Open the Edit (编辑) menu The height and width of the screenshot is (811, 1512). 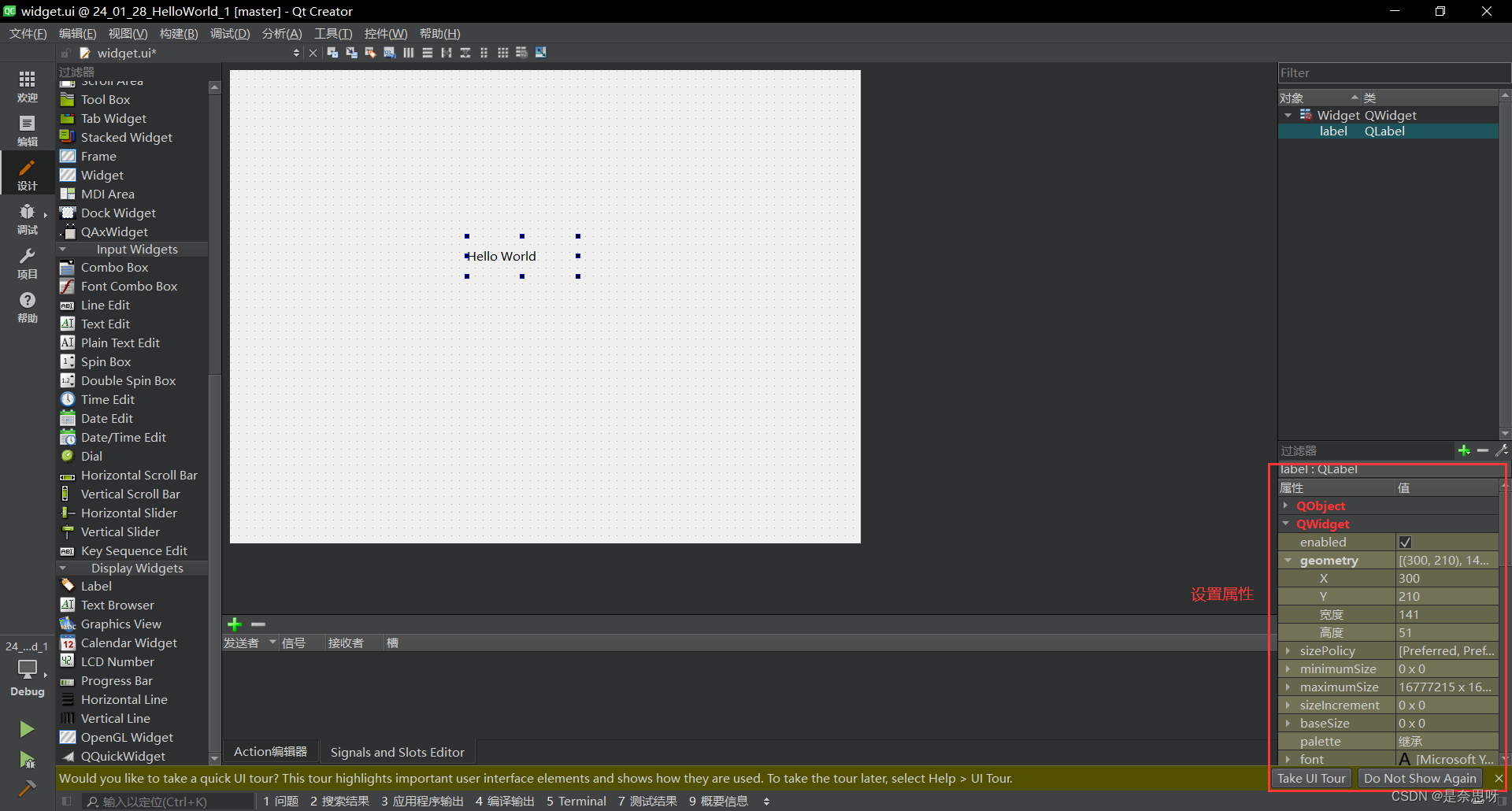[x=77, y=34]
